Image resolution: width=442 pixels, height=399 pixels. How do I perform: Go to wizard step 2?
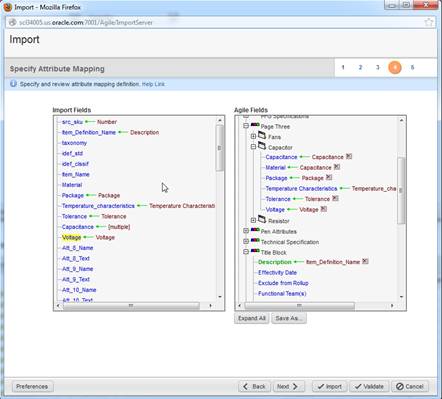click(360, 67)
